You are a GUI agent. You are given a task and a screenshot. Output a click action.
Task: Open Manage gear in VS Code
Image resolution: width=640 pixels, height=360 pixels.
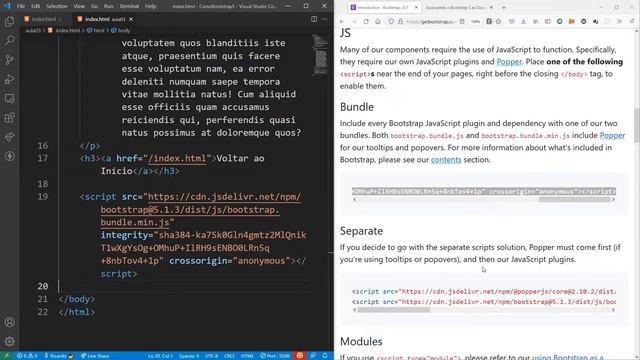pyautogui.click(x=9, y=341)
